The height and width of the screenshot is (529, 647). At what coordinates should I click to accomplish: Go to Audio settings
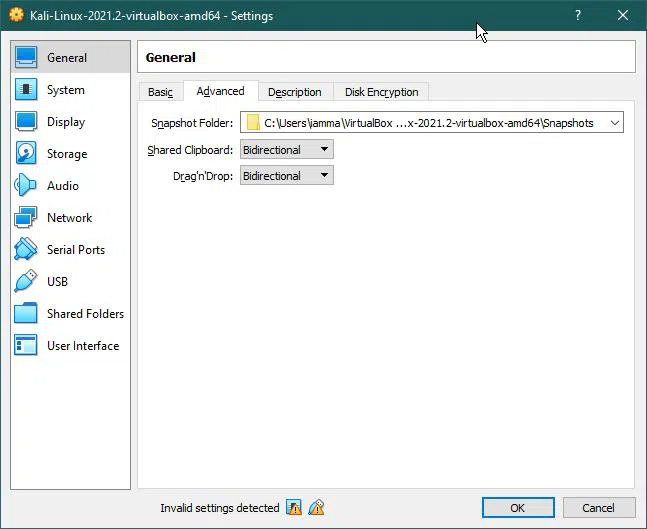70,185
